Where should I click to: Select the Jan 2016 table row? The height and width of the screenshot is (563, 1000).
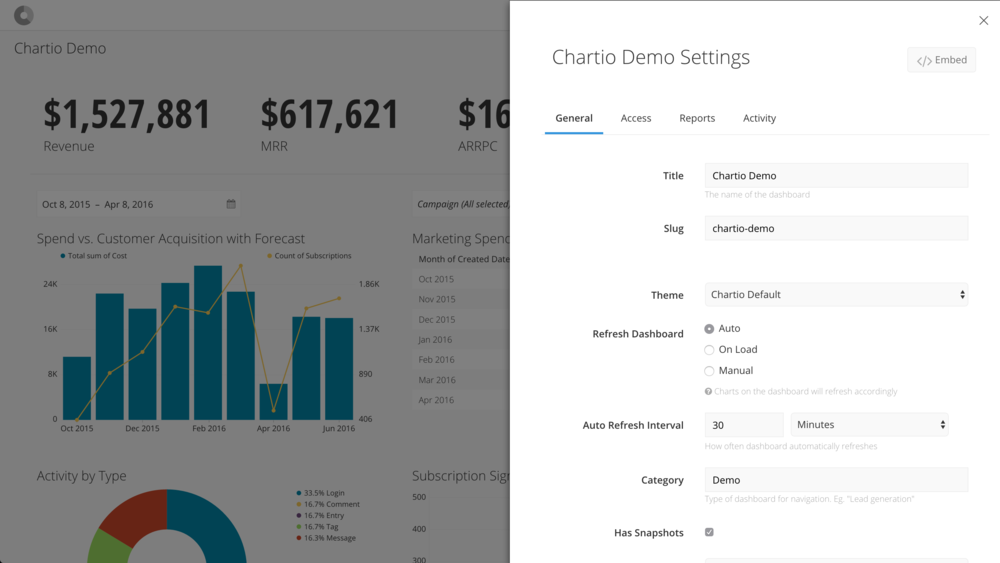[x=461, y=340]
